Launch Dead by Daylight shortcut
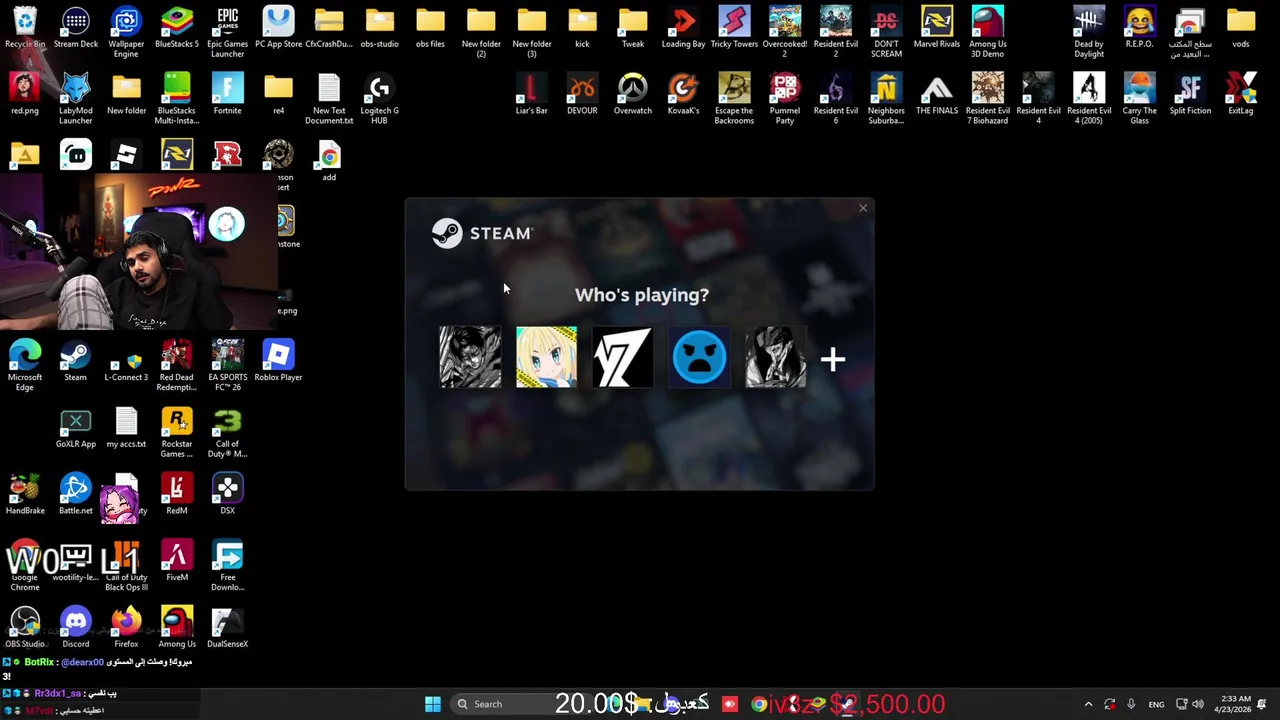Screen dimensions: 1280x720 (x=1089, y=32)
